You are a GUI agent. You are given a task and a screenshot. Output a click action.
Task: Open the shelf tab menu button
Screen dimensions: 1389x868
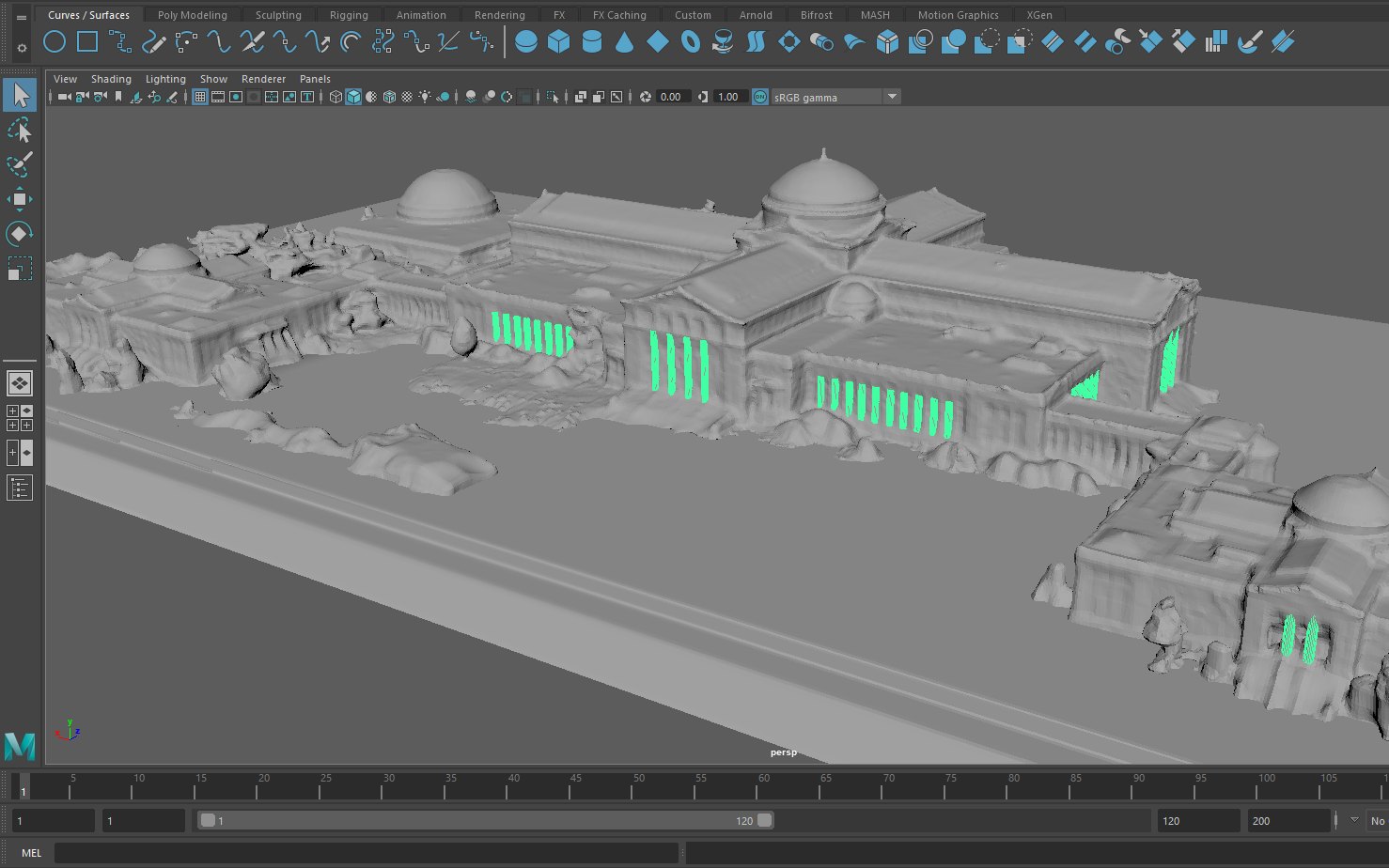tap(22, 17)
